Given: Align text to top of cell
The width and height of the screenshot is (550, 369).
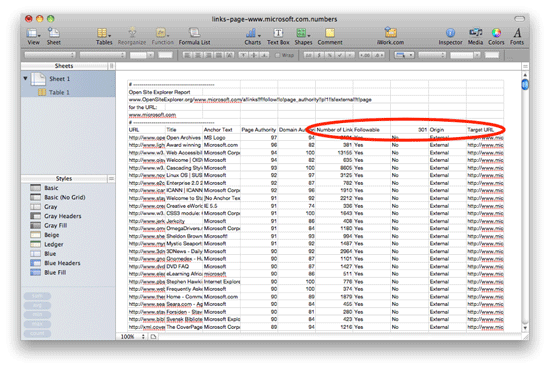Looking at the screenshot, I should (243, 55).
